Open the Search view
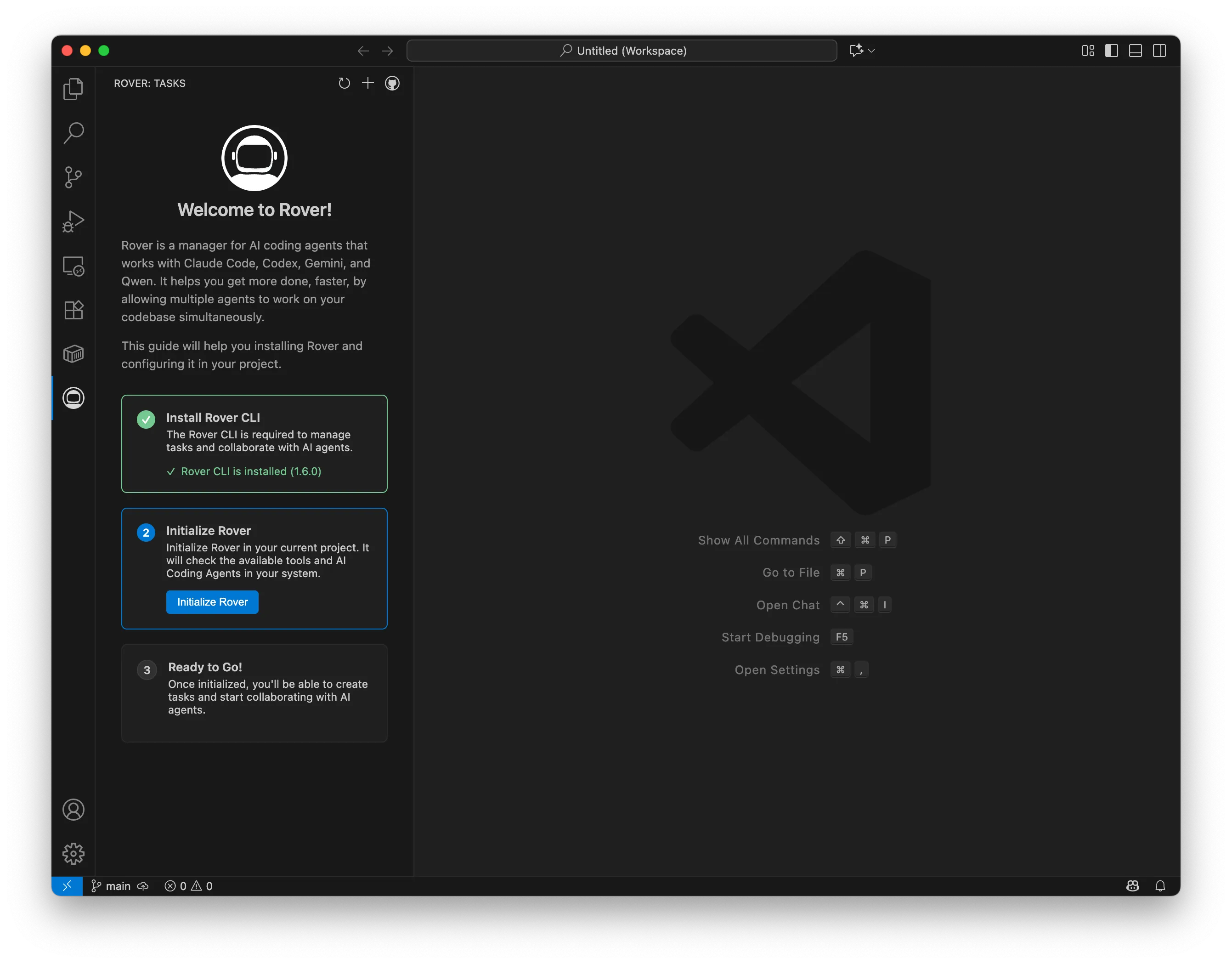The image size is (1232, 964). pyautogui.click(x=73, y=133)
